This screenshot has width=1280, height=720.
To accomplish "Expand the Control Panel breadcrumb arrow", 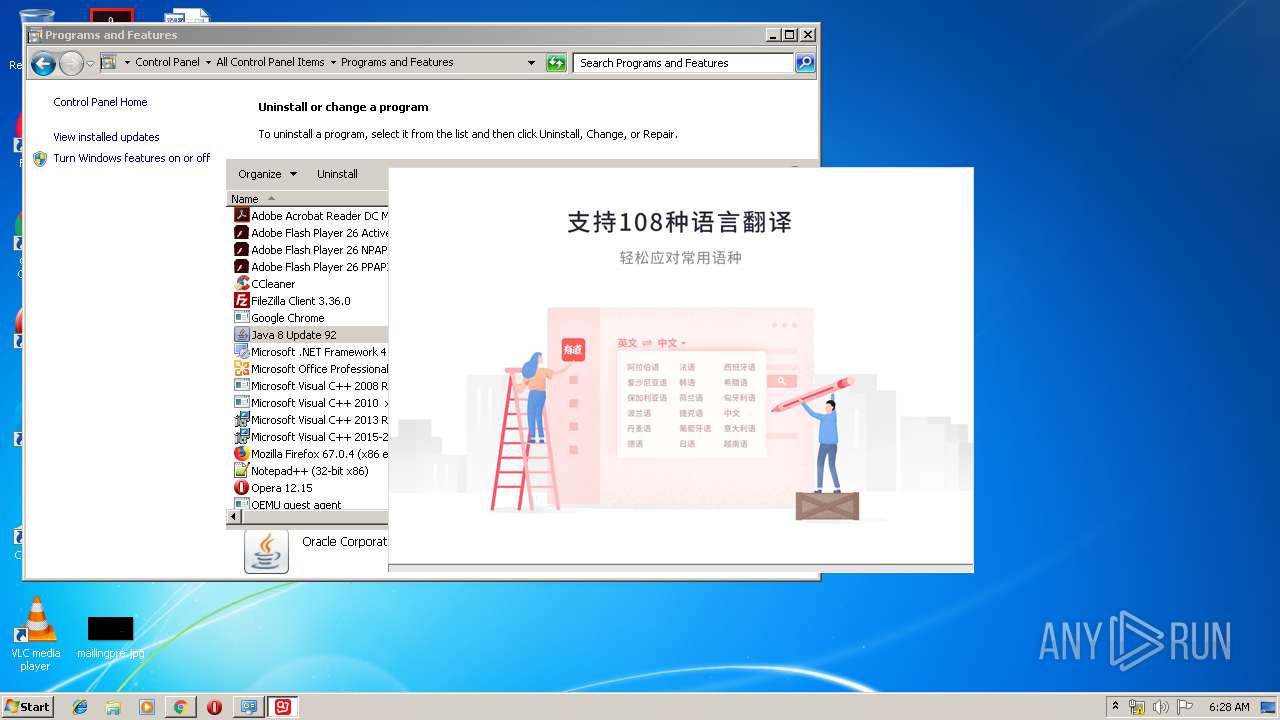I will pyautogui.click(x=208, y=62).
